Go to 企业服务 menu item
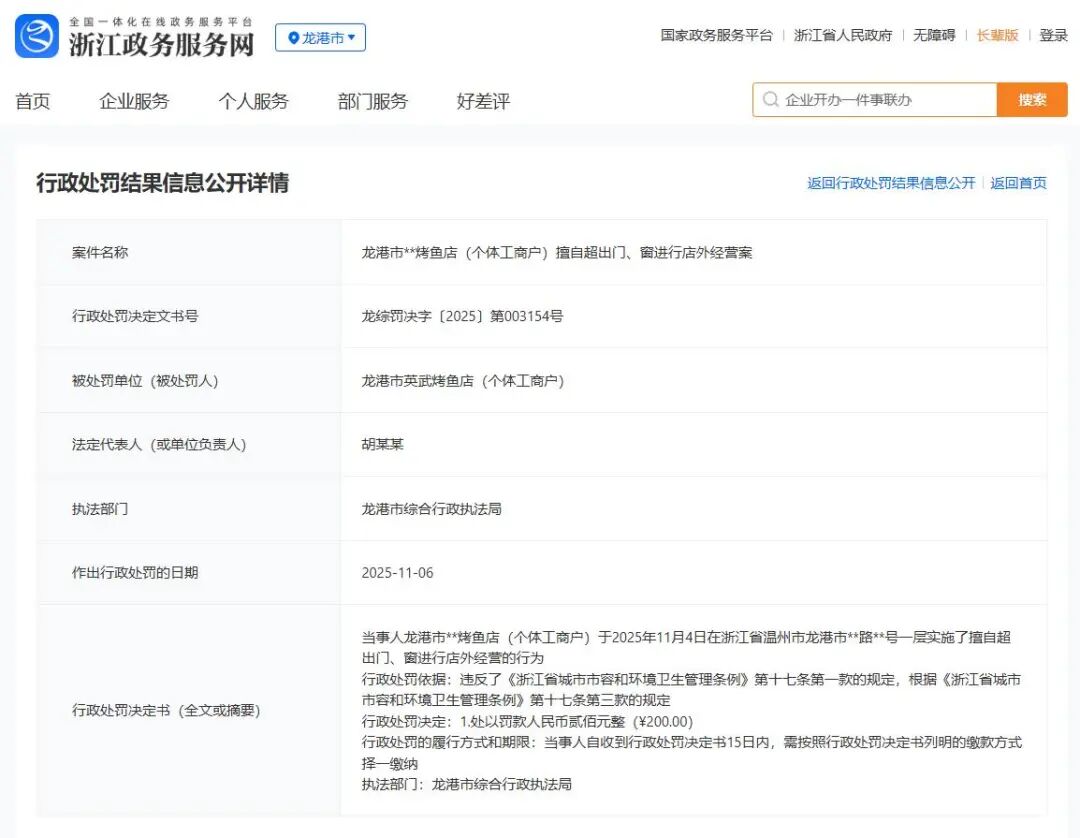The width and height of the screenshot is (1080, 838). [134, 101]
